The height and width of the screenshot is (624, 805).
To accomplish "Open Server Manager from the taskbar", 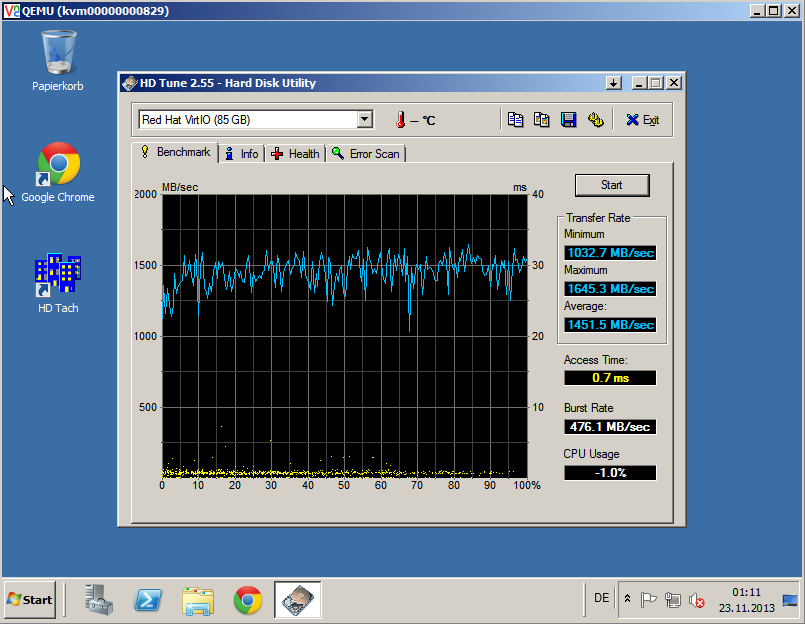I will point(99,599).
